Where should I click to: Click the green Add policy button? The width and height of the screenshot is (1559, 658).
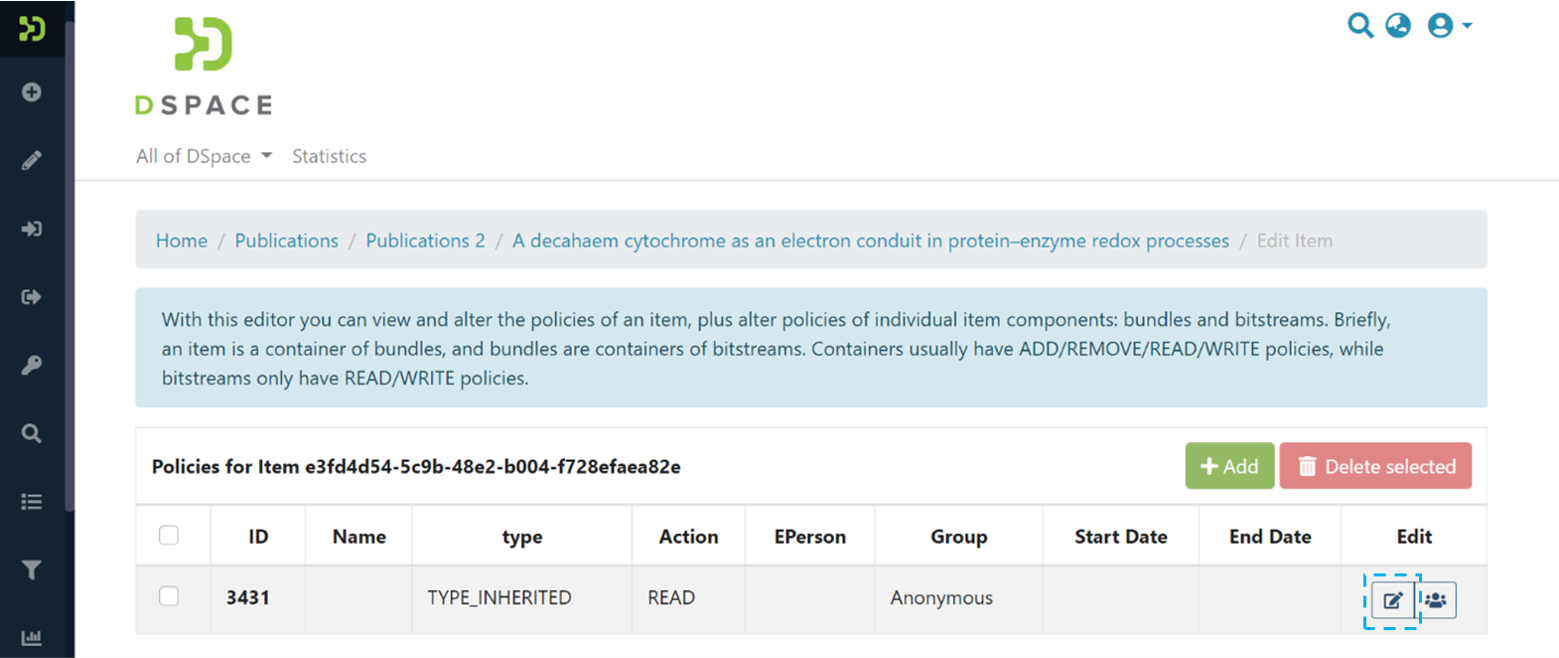(x=1229, y=466)
